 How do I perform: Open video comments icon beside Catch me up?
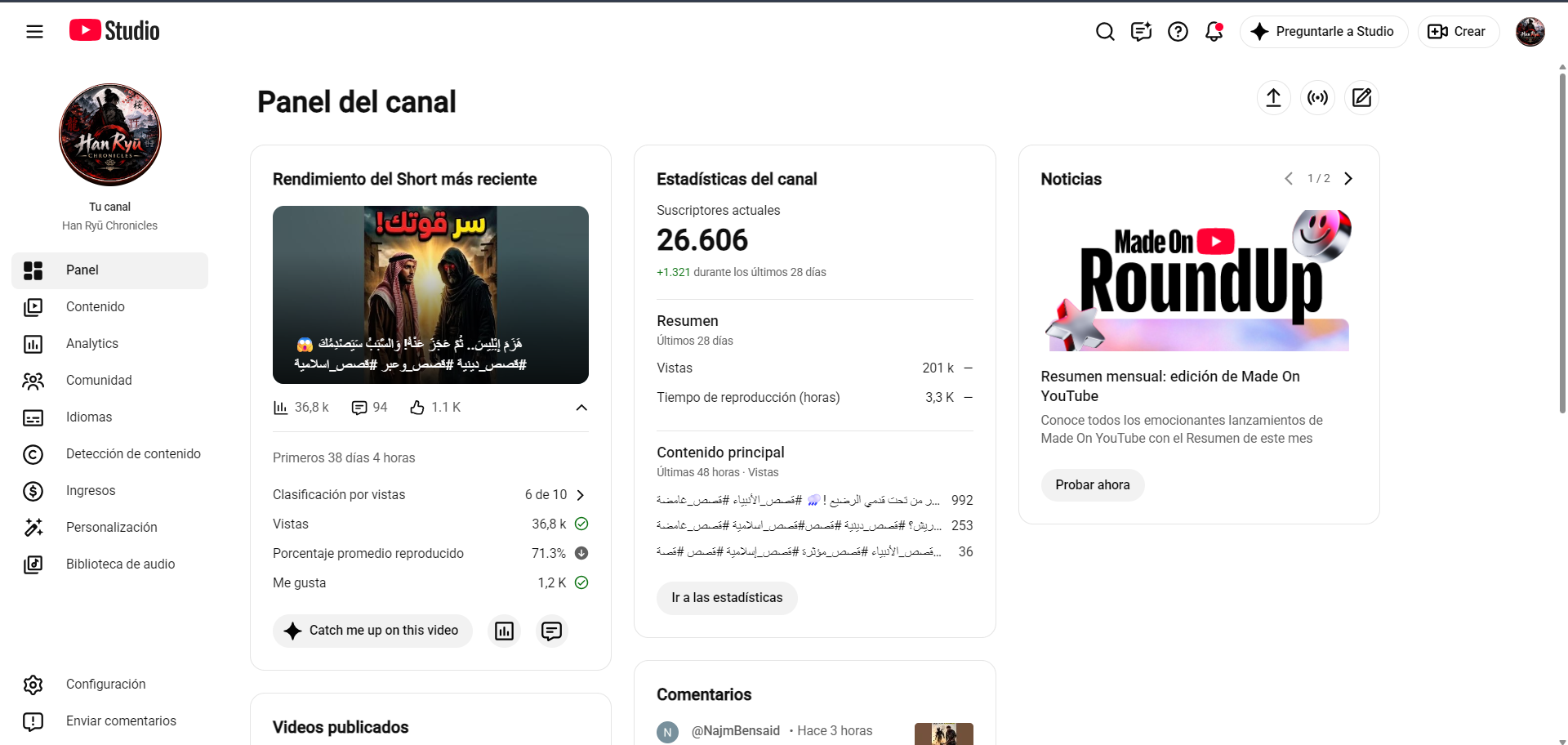(552, 631)
